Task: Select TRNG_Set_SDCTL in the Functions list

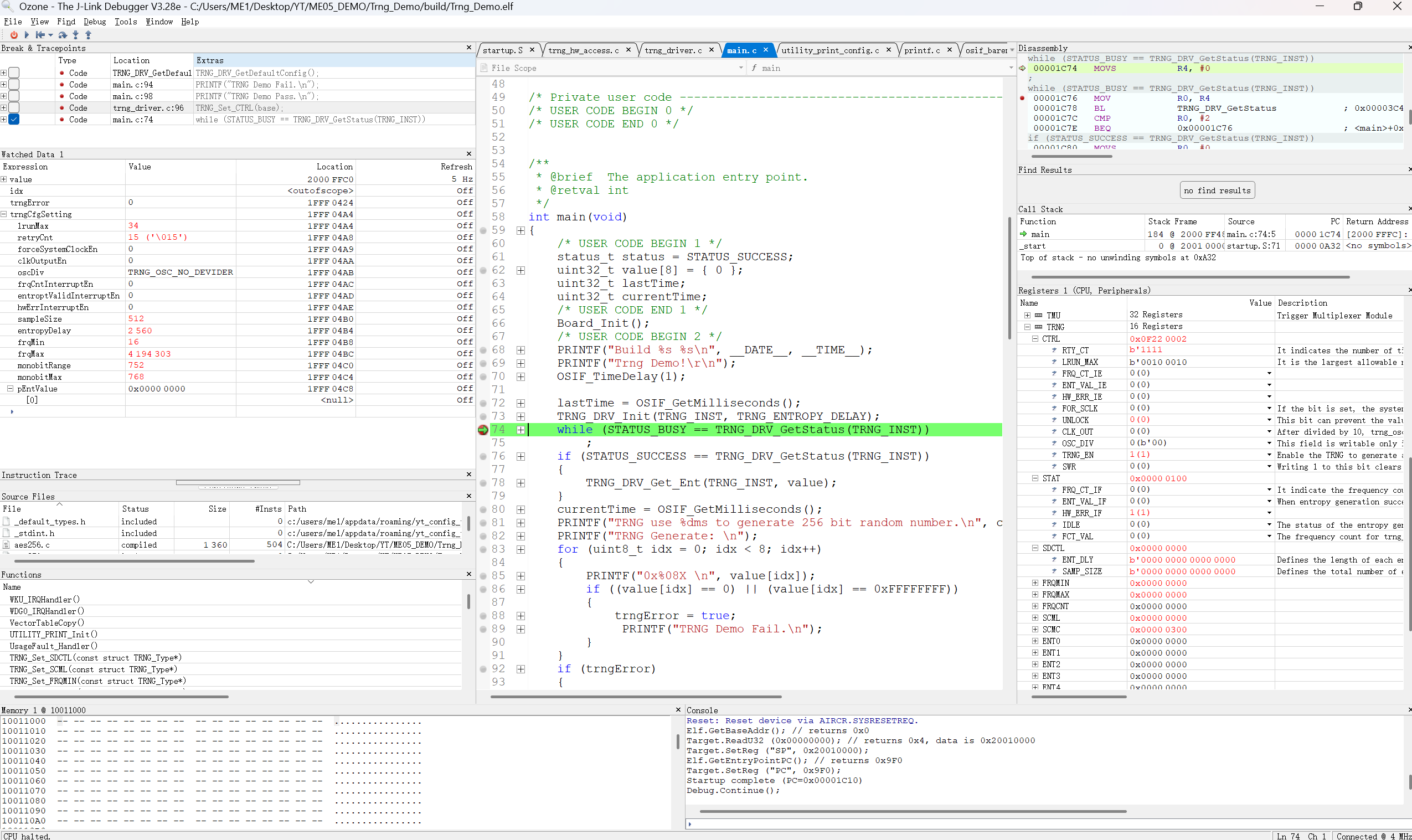Action: 95,658
